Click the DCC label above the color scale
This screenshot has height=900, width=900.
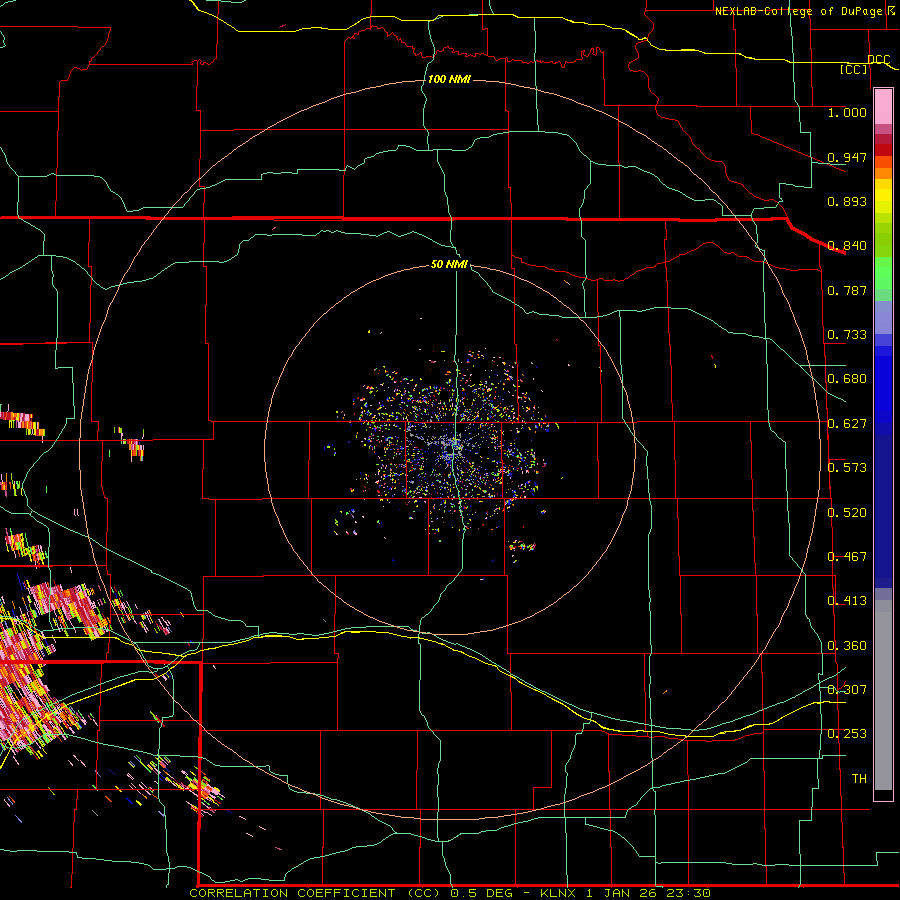coord(879,60)
